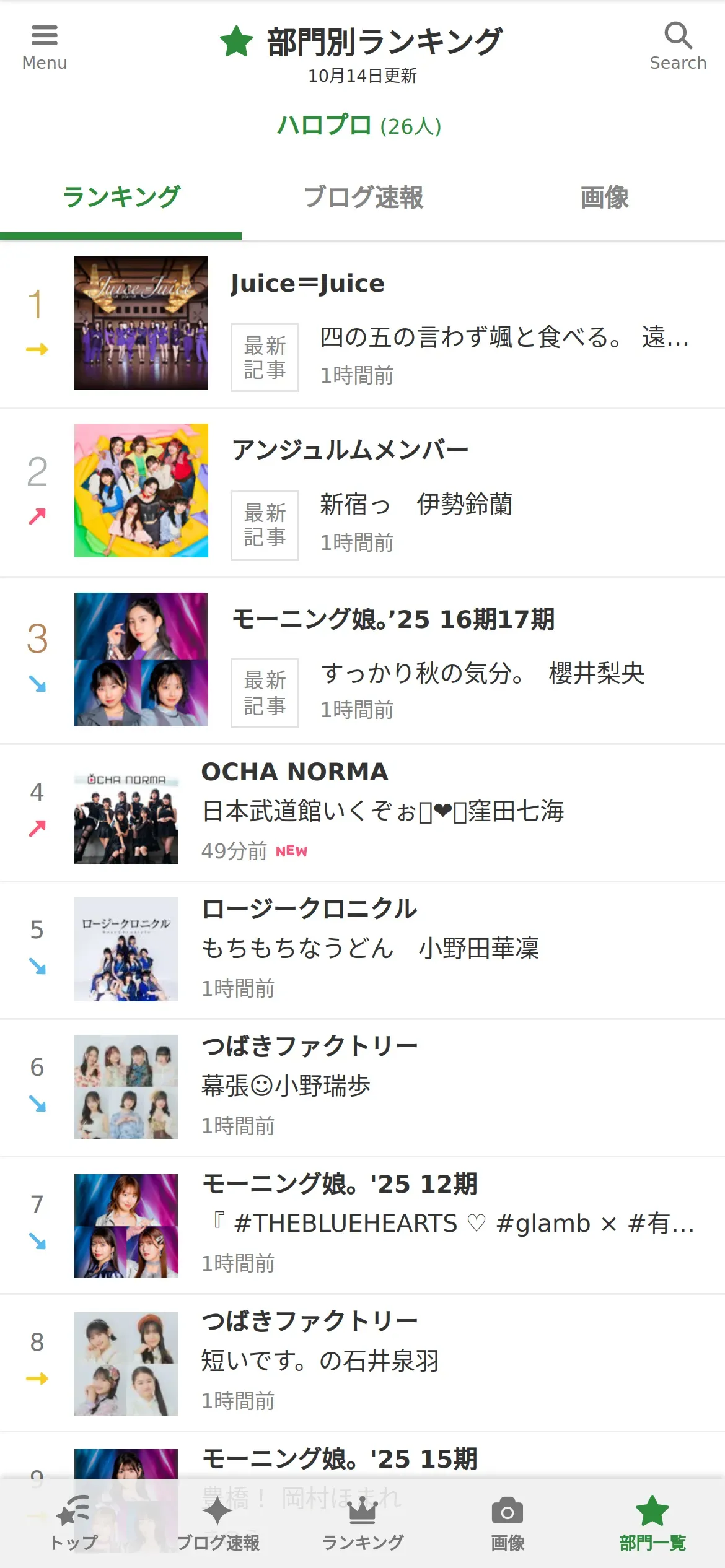The width and height of the screenshot is (725, 1568).
Task: Tap the green star beside 部門別ランキング
Action: coord(237,41)
